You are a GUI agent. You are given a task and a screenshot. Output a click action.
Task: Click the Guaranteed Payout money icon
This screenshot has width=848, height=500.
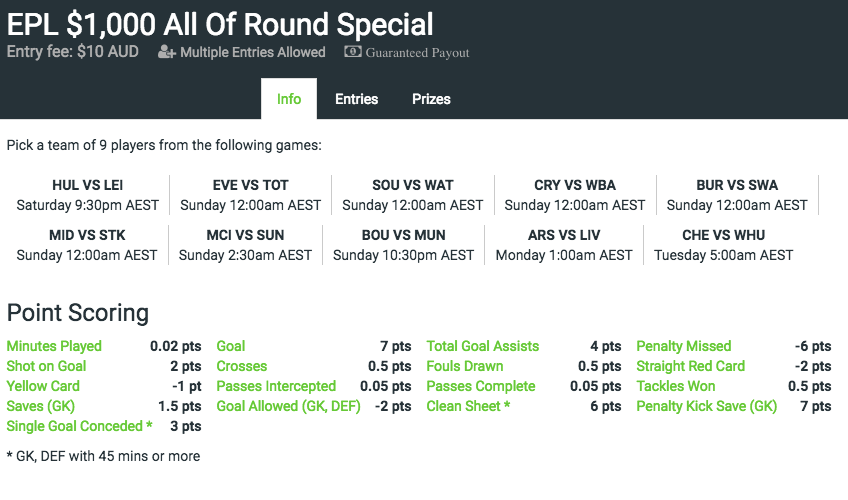click(x=353, y=52)
